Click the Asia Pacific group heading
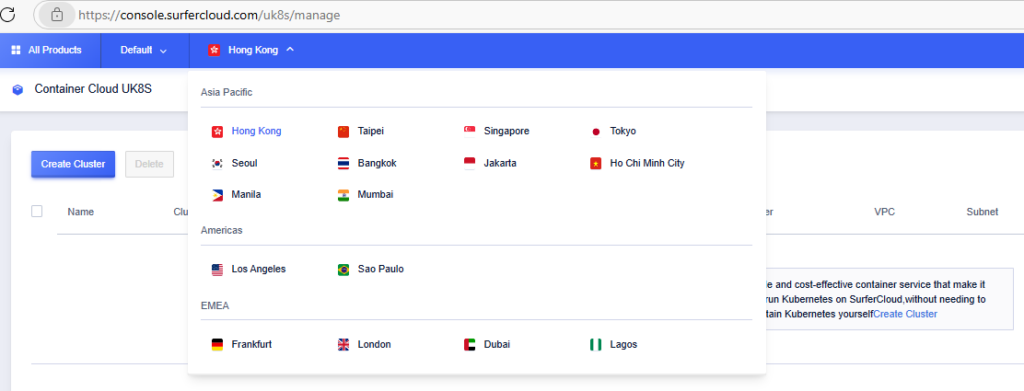The image size is (1024, 391). (227, 93)
